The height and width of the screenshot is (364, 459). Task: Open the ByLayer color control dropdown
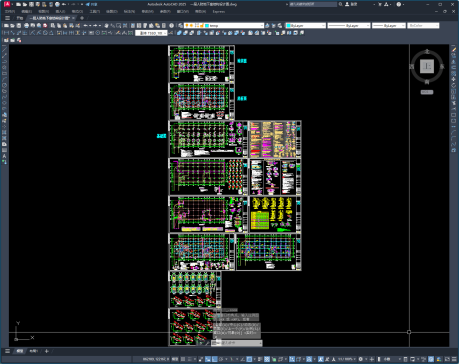tap(305, 25)
